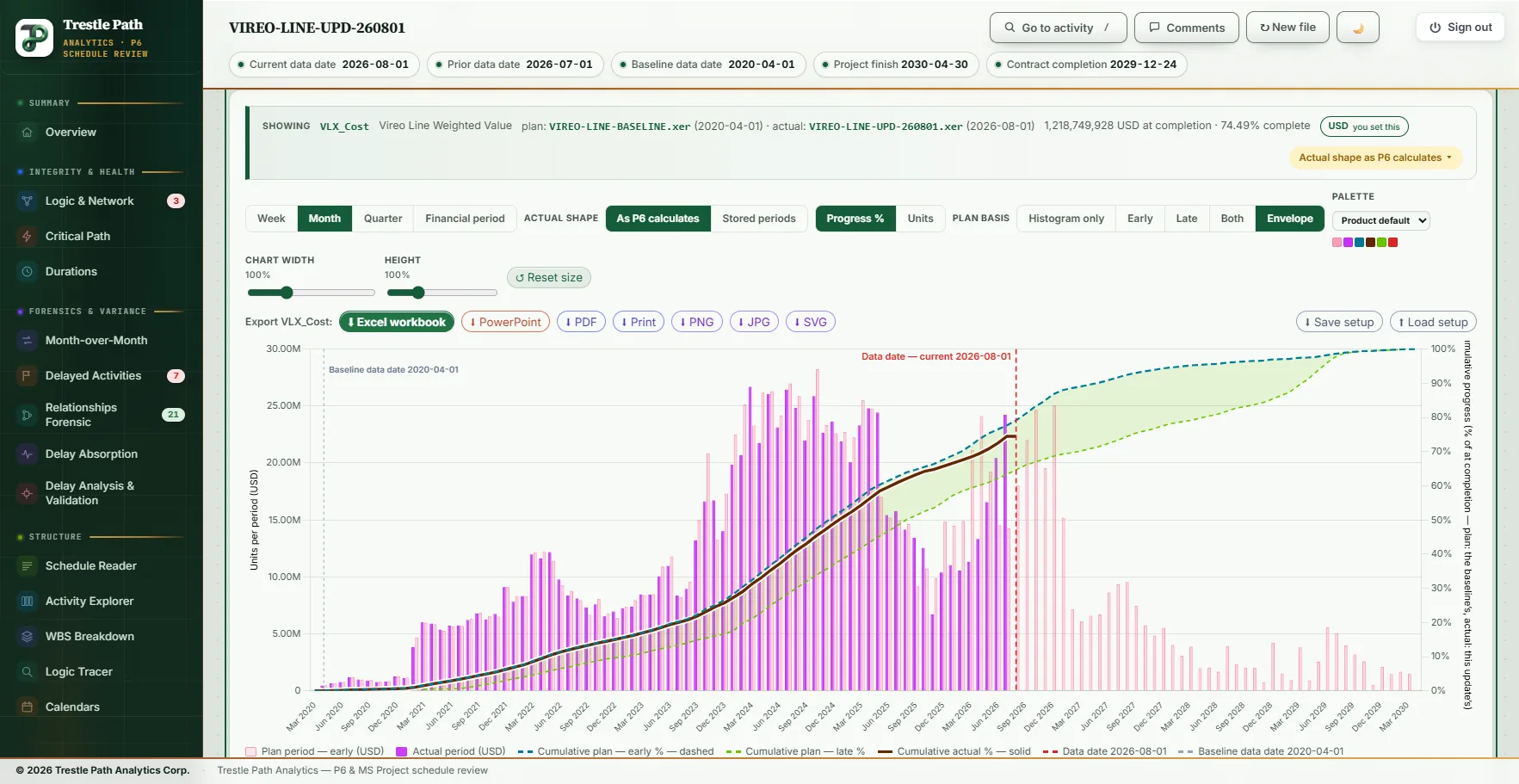Set plan basis to Both
Screen dimensions: 1519x784
click(1232, 219)
